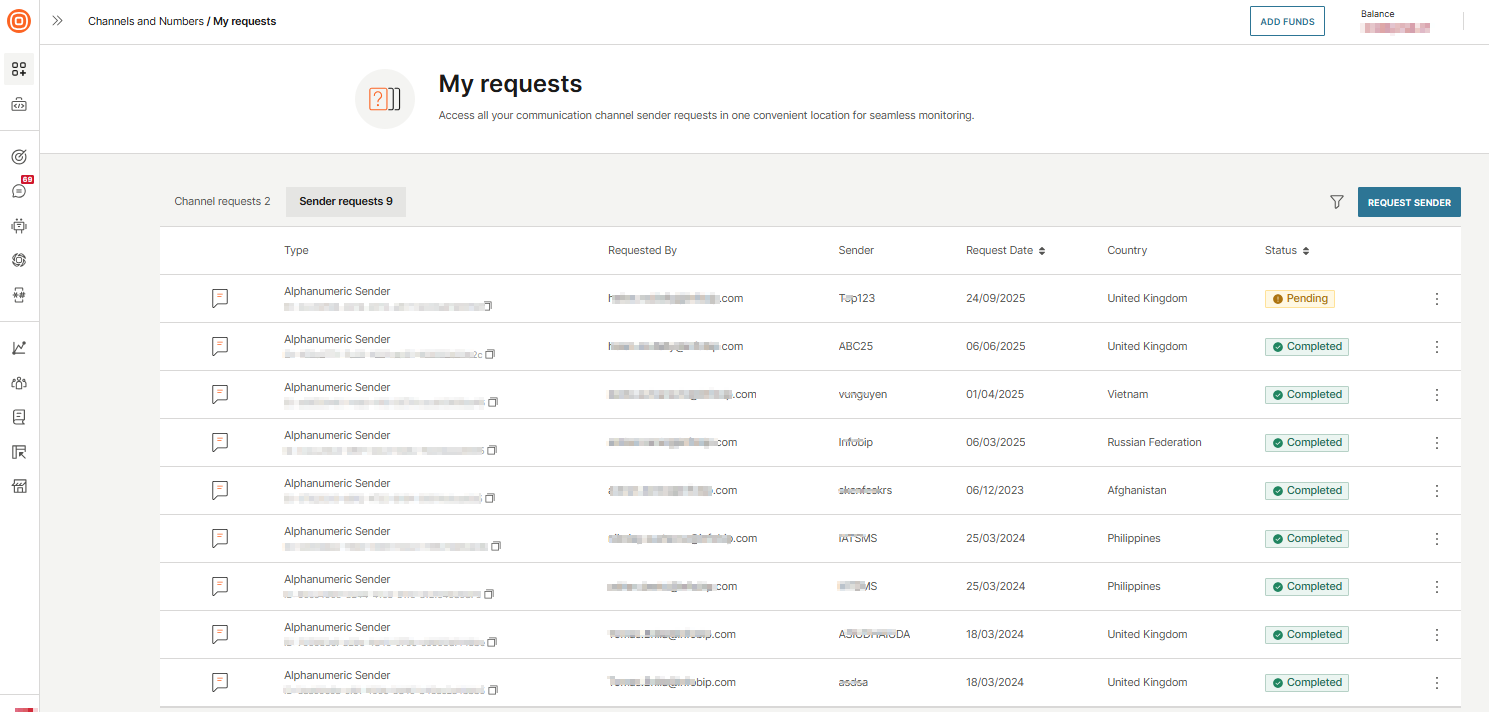Open the Analytics chart icon in the sidebar
1489x712 pixels.
19,347
